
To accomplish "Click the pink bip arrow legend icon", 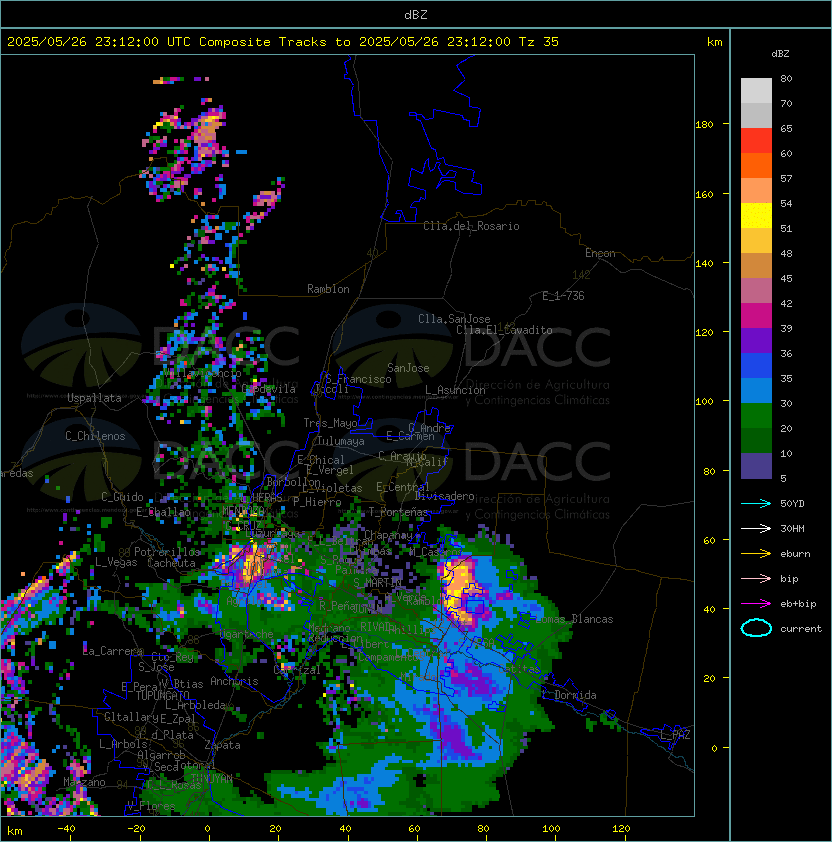I will click(756, 578).
